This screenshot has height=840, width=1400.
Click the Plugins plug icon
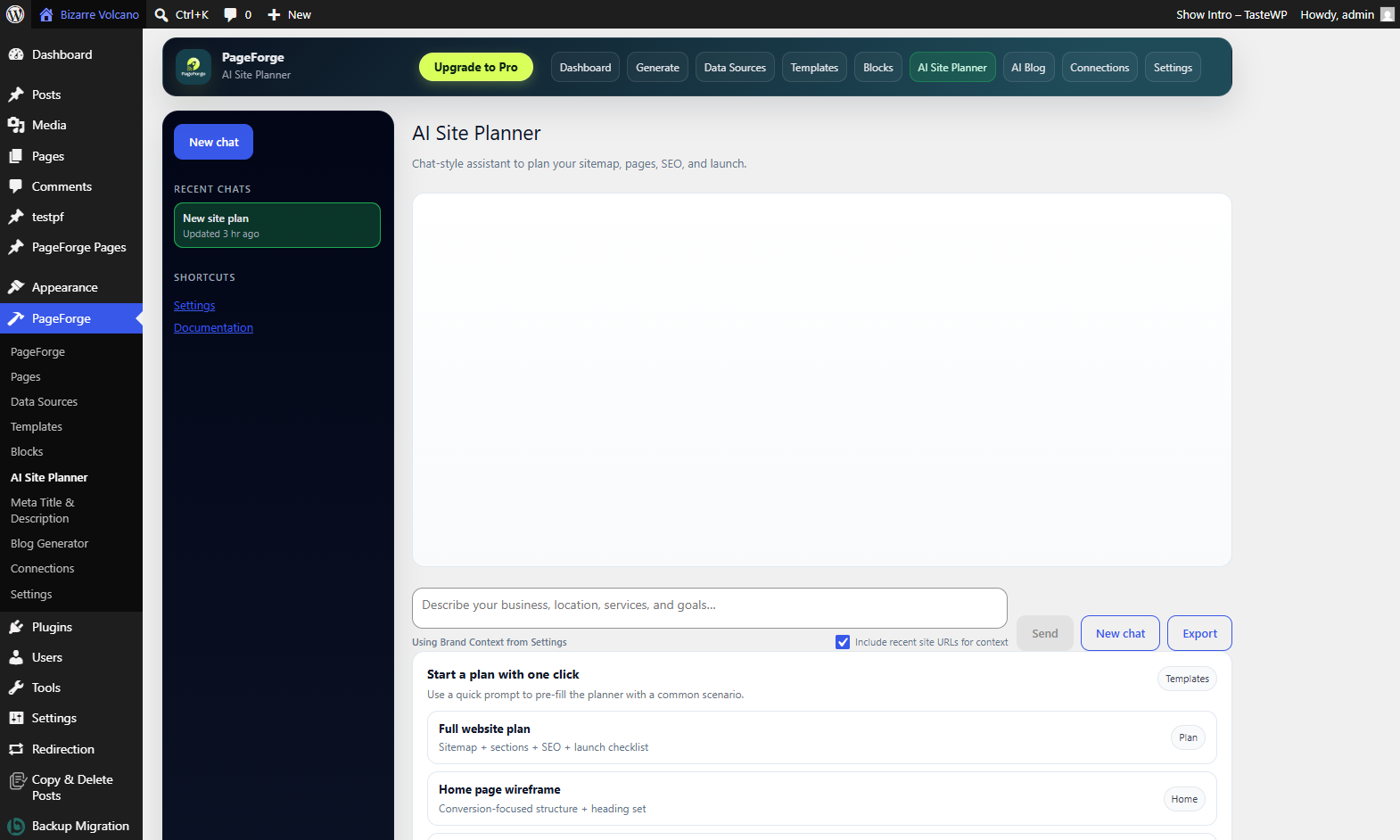[x=16, y=627]
